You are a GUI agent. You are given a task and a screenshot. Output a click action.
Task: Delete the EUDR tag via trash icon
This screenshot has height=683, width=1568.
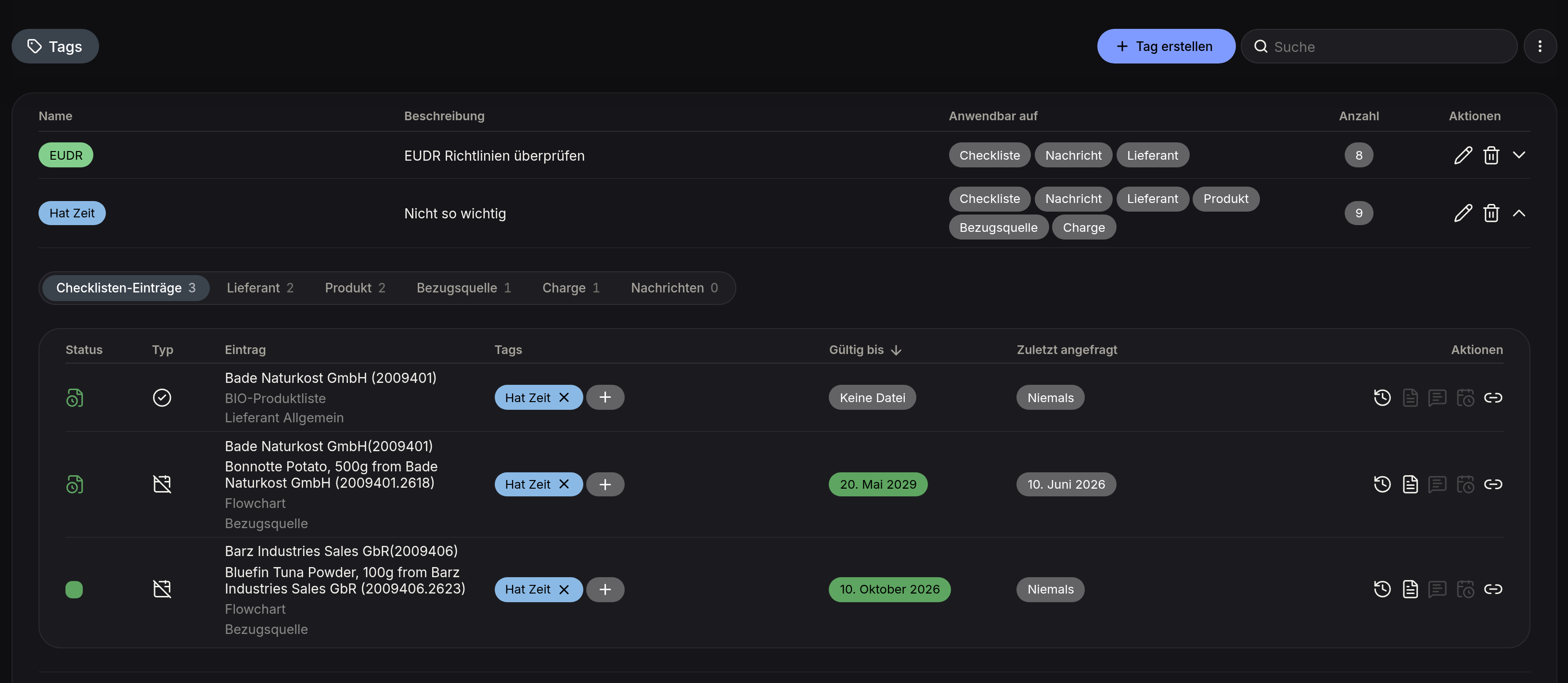(x=1491, y=155)
